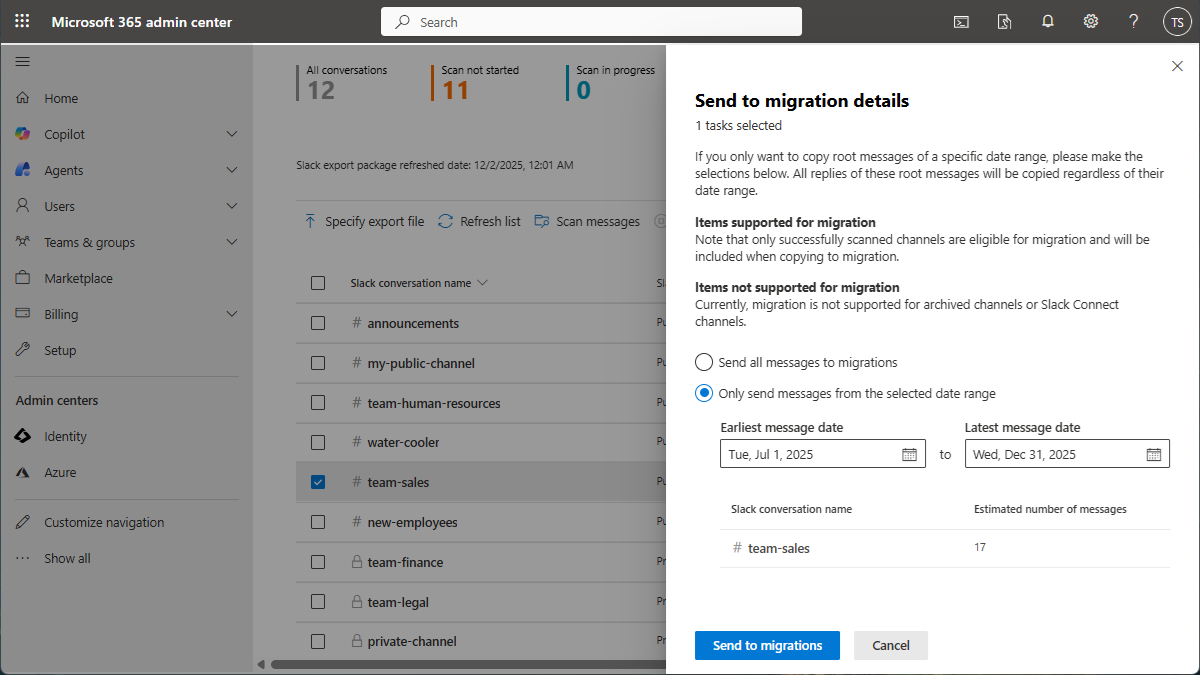
Task: Close the migration details panel
Action: (x=1177, y=66)
